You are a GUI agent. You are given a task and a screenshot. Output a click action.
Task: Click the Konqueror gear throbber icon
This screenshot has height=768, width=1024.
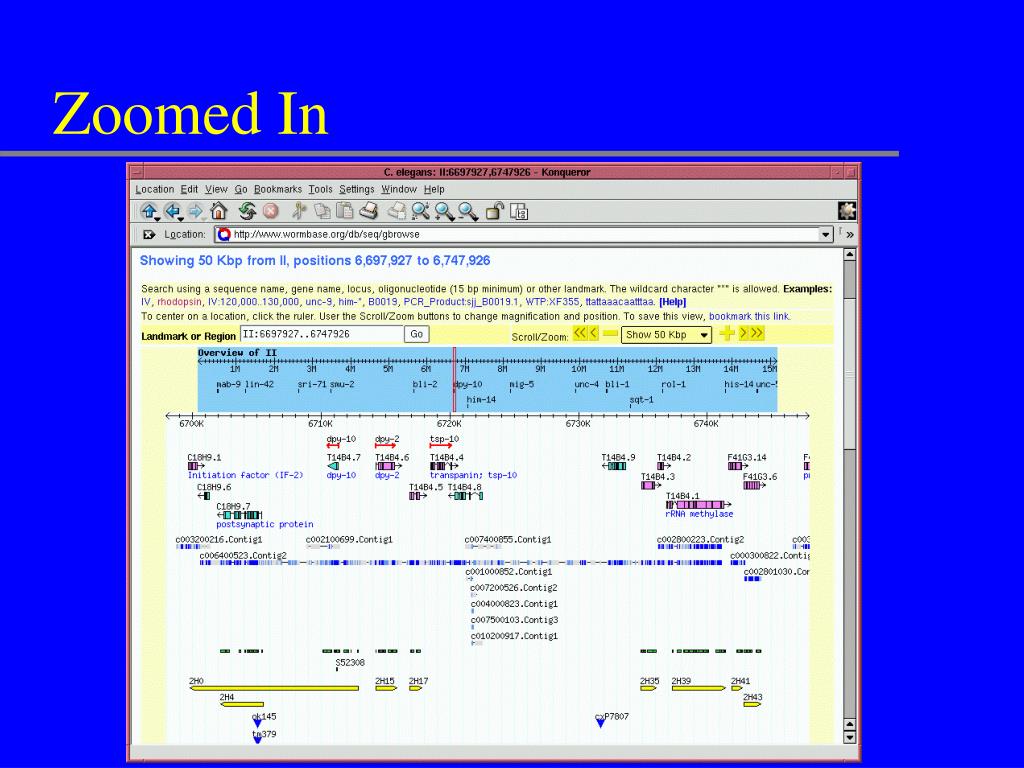tap(847, 211)
